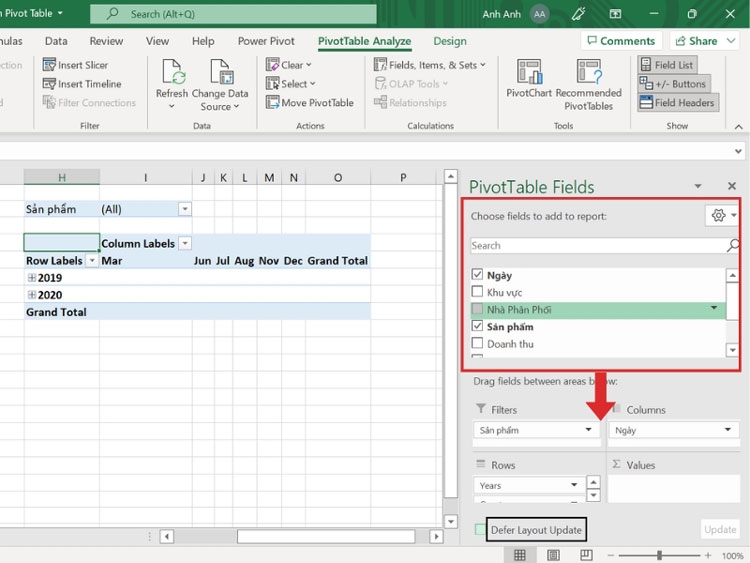Select column H header
Image resolution: width=750 pixels, height=563 pixels.
(x=62, y=177)
